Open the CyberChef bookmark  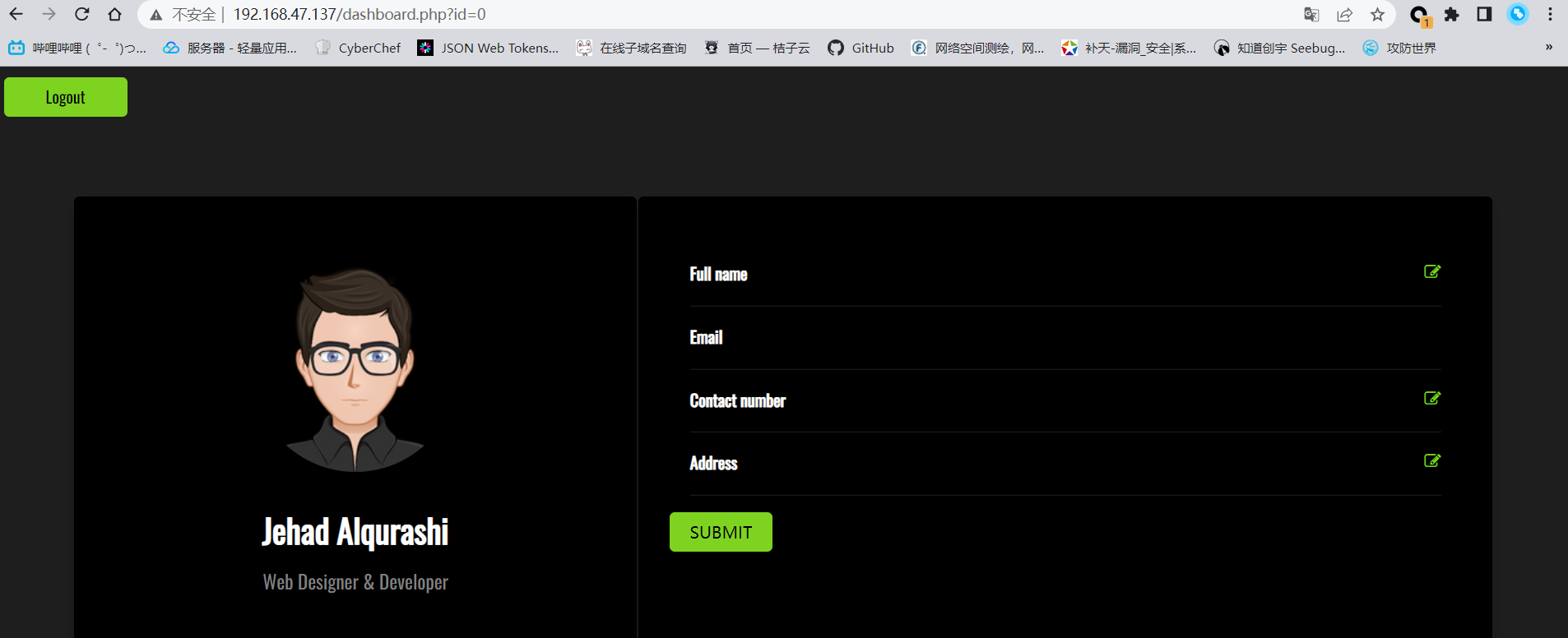(x=358, y=48)
